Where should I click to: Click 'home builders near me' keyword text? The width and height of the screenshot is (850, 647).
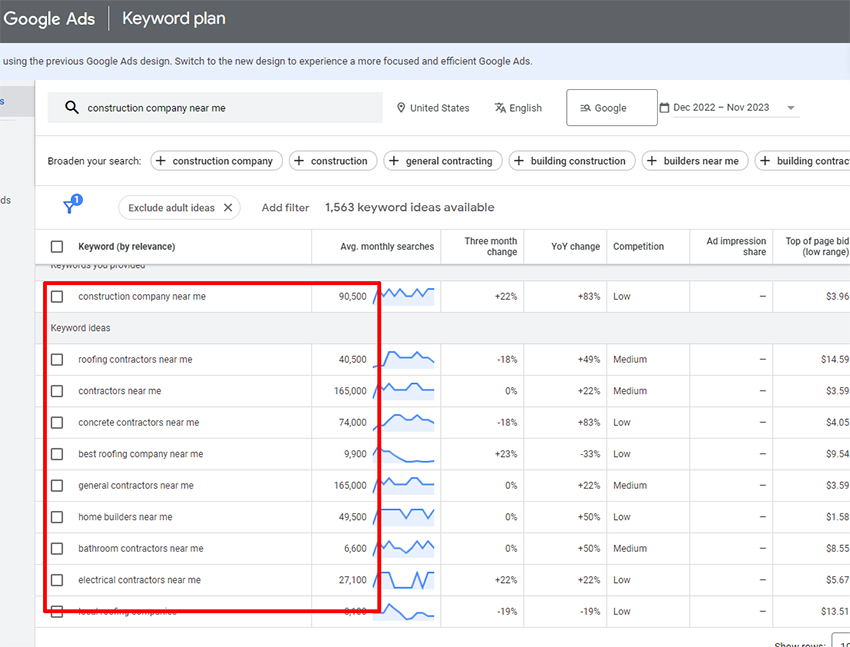(125, 517)
